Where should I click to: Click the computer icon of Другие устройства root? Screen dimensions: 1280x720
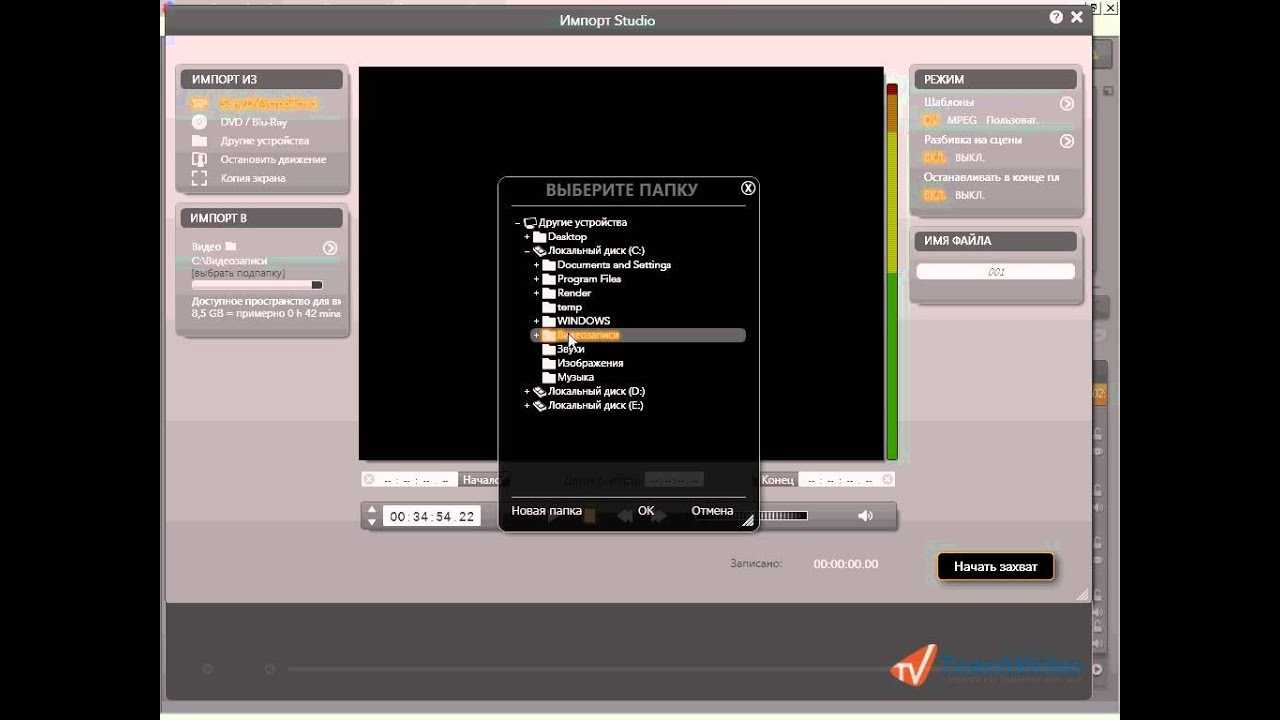(x=530, y=222)
